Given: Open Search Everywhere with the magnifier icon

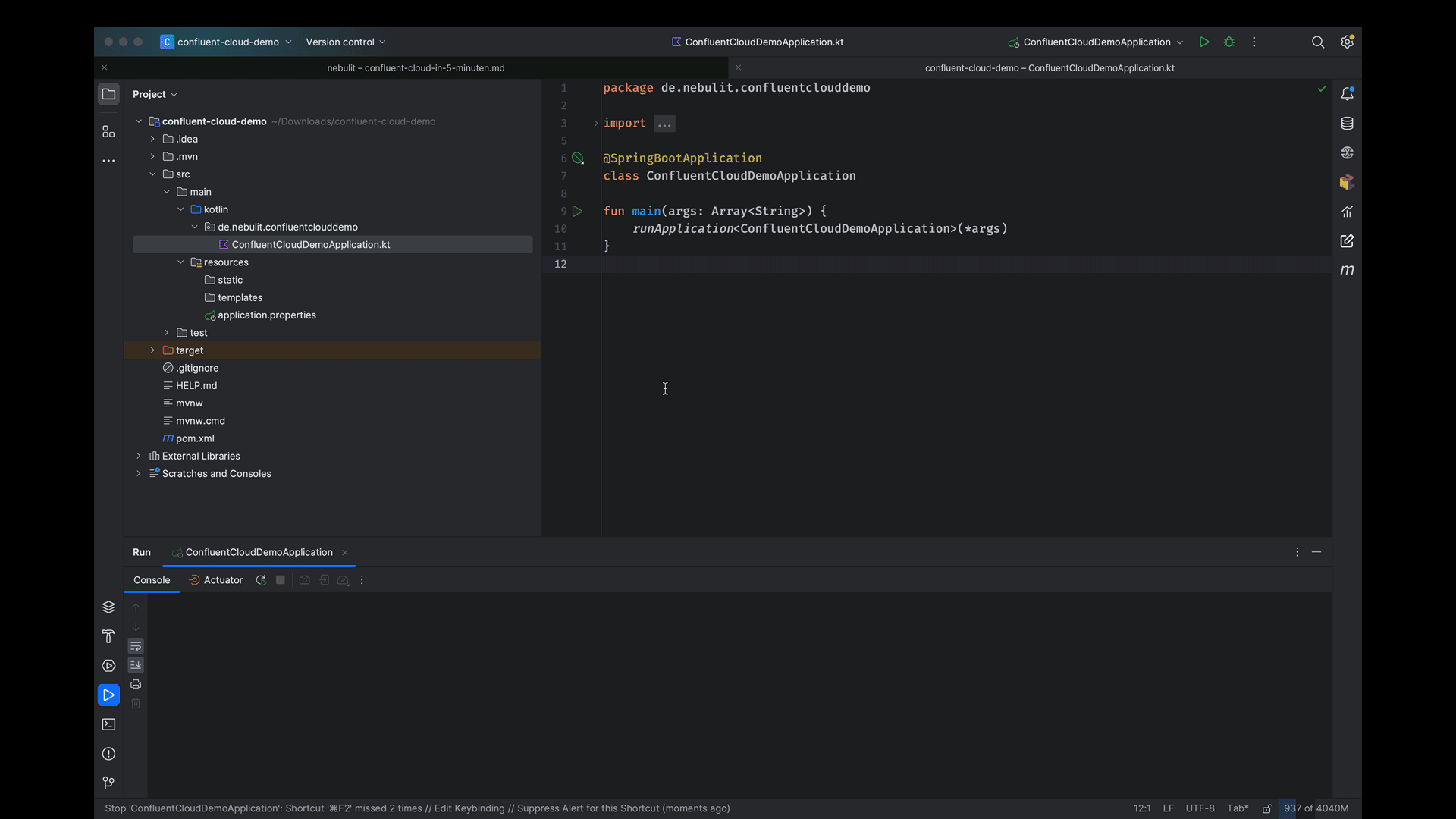Looking at the screenshot, I should (x=1318, y=42).
